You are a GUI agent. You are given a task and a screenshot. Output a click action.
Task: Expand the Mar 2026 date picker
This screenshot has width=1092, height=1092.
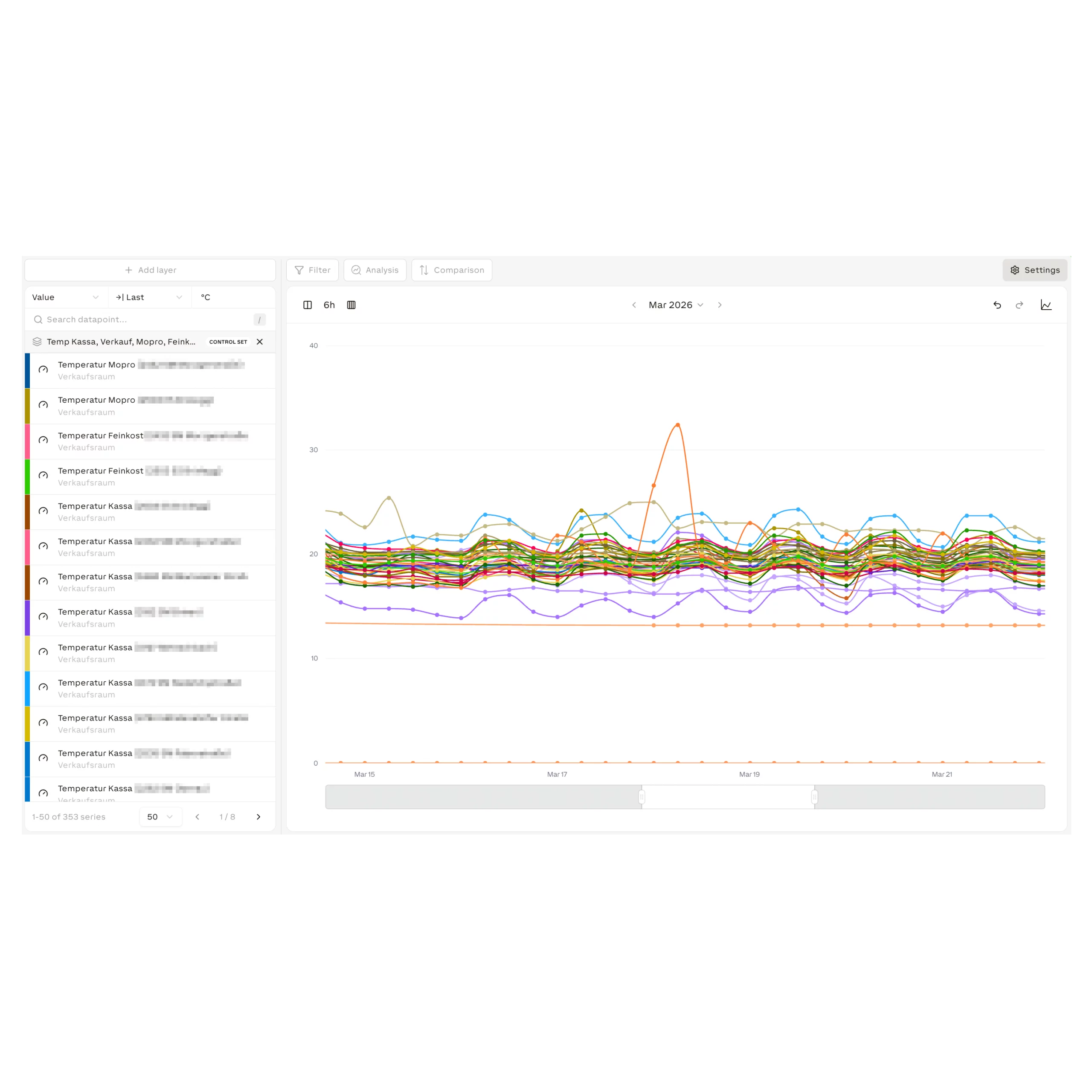point(676,305)
